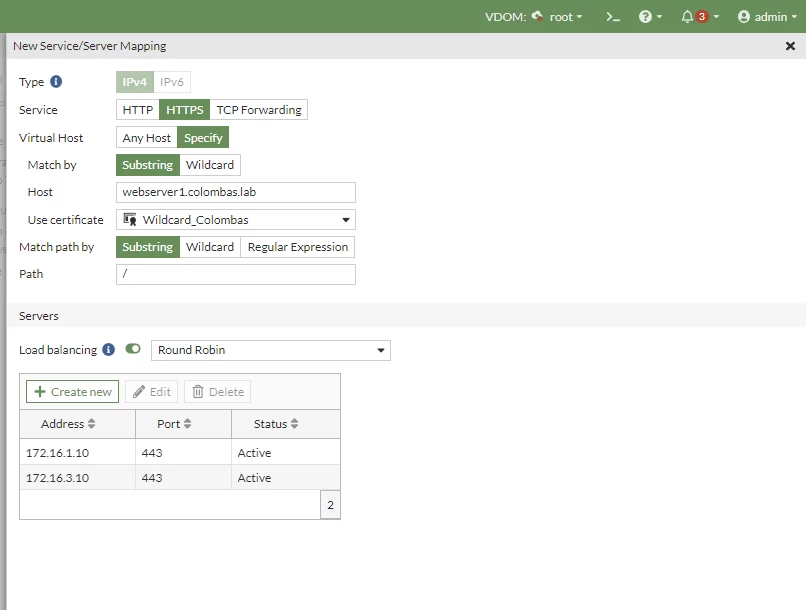Open the help question mark menu

tap(650, 17)
